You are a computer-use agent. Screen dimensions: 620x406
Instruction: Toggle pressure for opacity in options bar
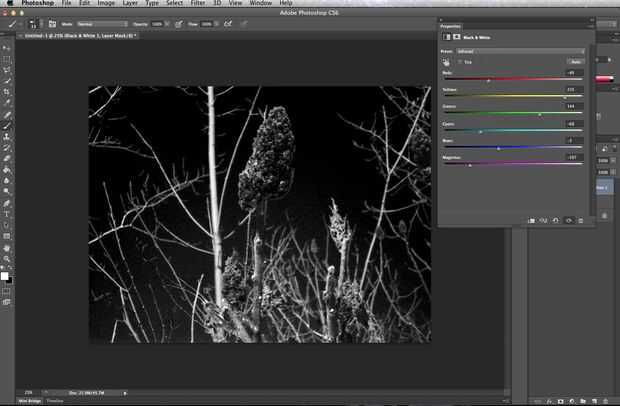pos(179,24)
